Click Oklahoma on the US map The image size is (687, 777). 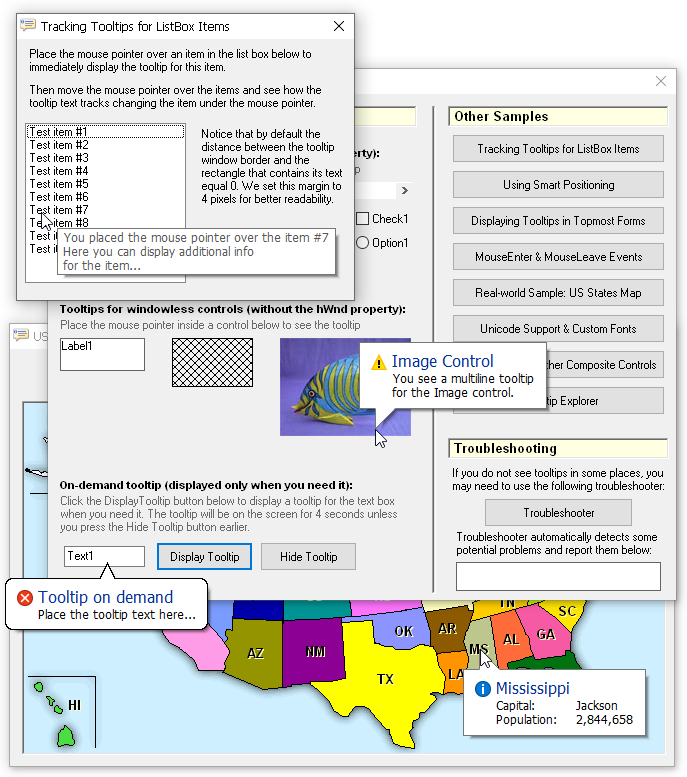point(403,631)
